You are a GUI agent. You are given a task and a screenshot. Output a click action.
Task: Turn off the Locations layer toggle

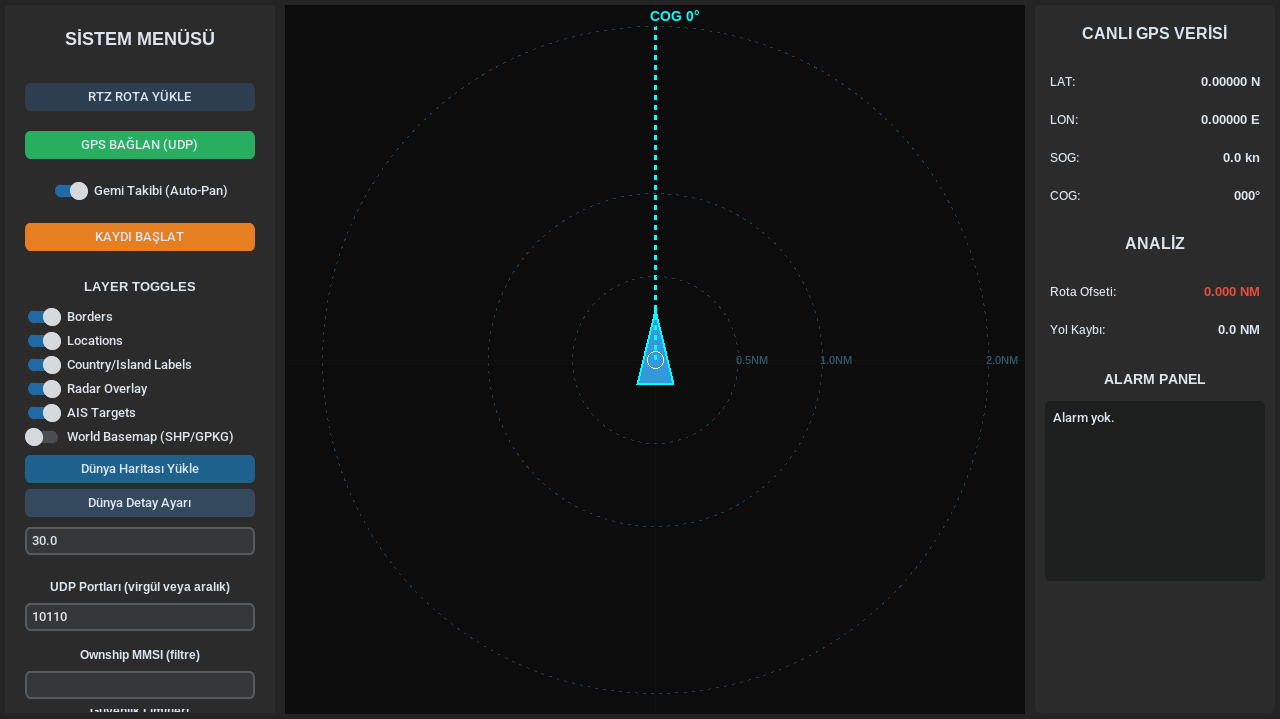(x=44, y=341)
